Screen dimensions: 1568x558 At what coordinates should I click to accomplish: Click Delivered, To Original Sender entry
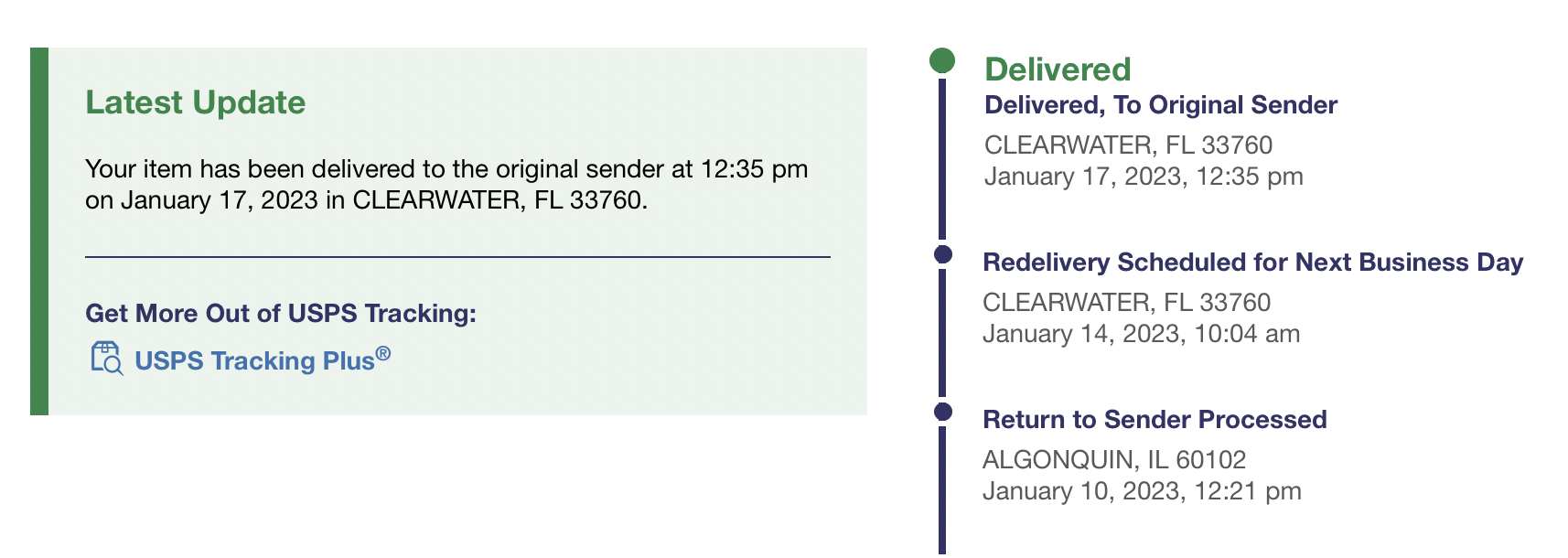[1160, 105]
